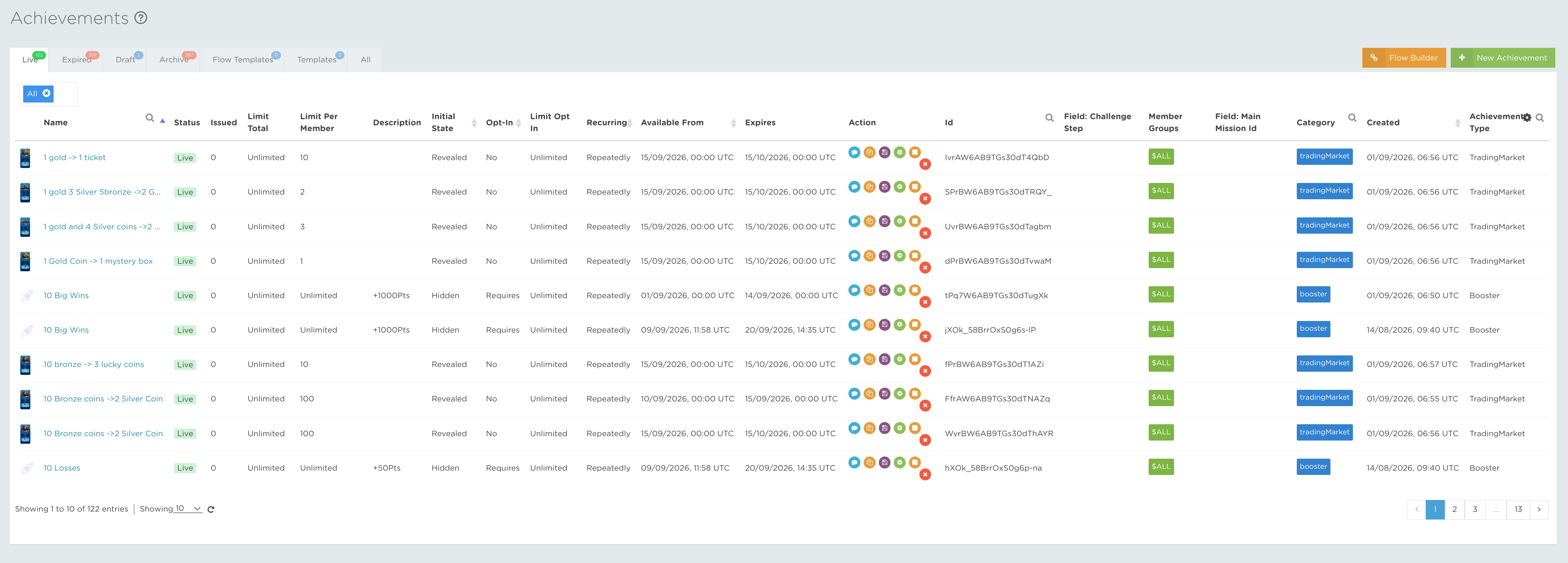The width and height of the screenshot is (1568, 563).
Task: Switch to the Draft tab
Action: point(125,60)
